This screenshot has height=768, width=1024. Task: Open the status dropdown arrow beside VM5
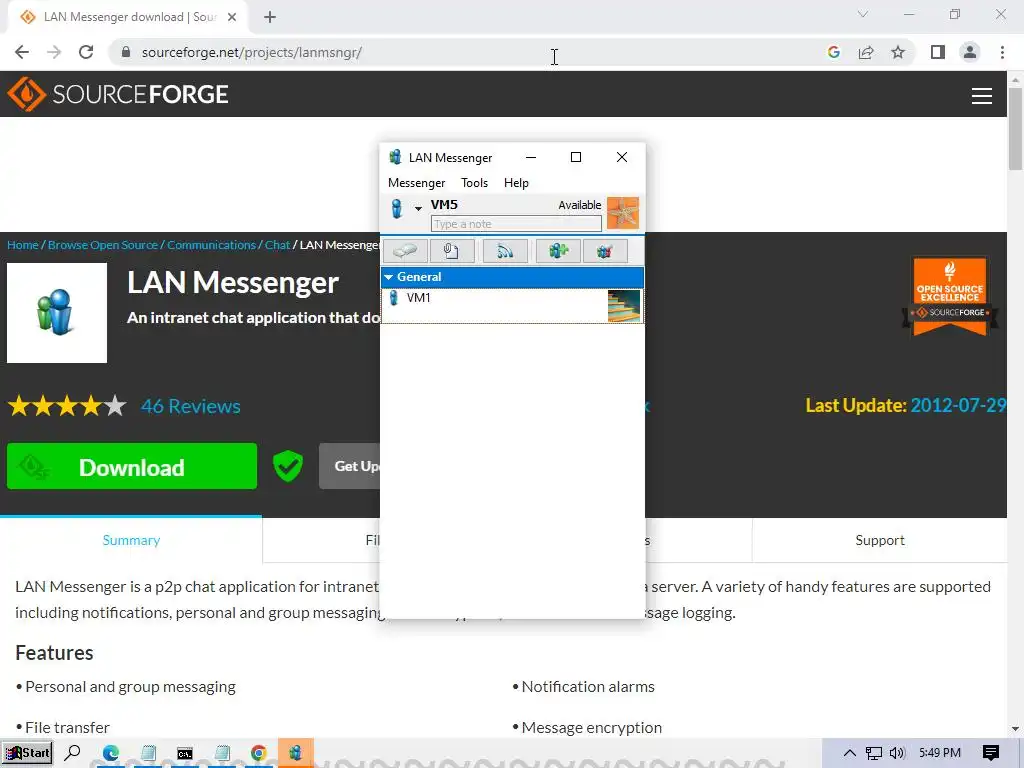click(x=418, y=208)
